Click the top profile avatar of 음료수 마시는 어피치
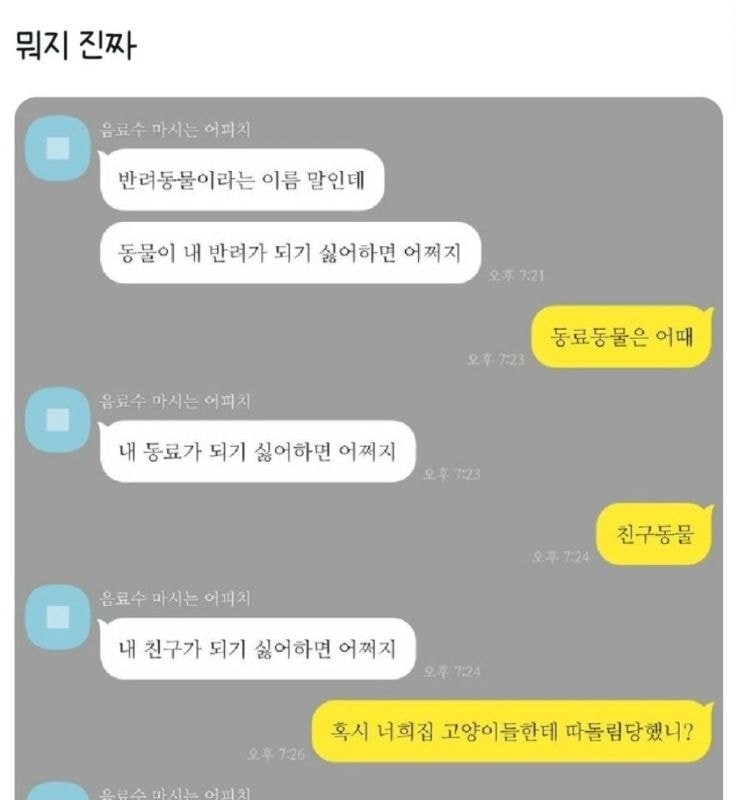736x800 pixels. point(58,148)
